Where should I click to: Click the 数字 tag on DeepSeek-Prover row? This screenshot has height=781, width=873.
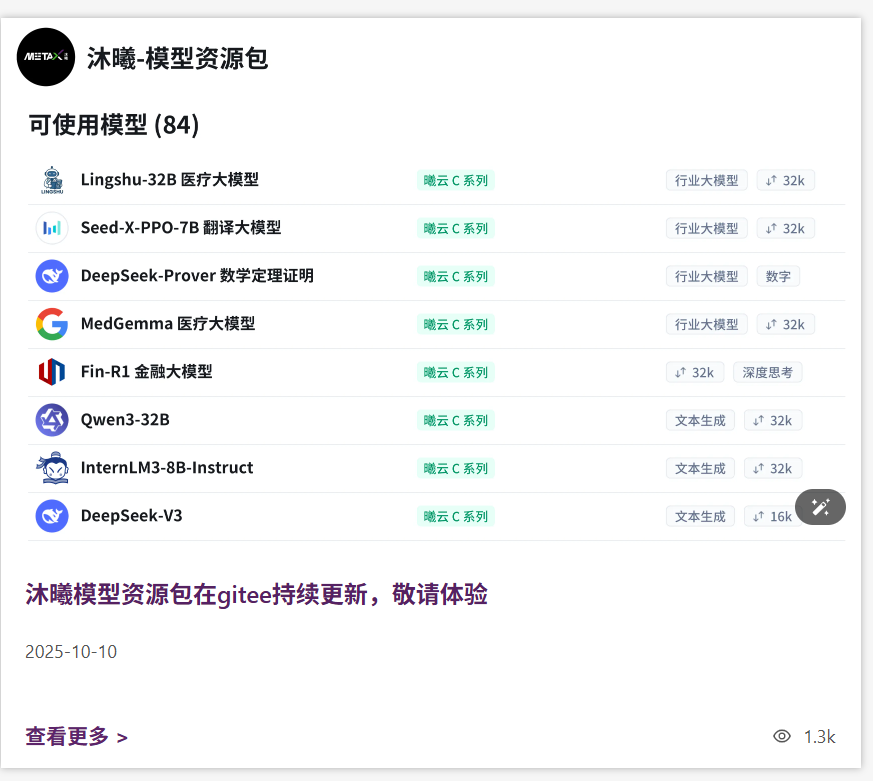point(777,277)
